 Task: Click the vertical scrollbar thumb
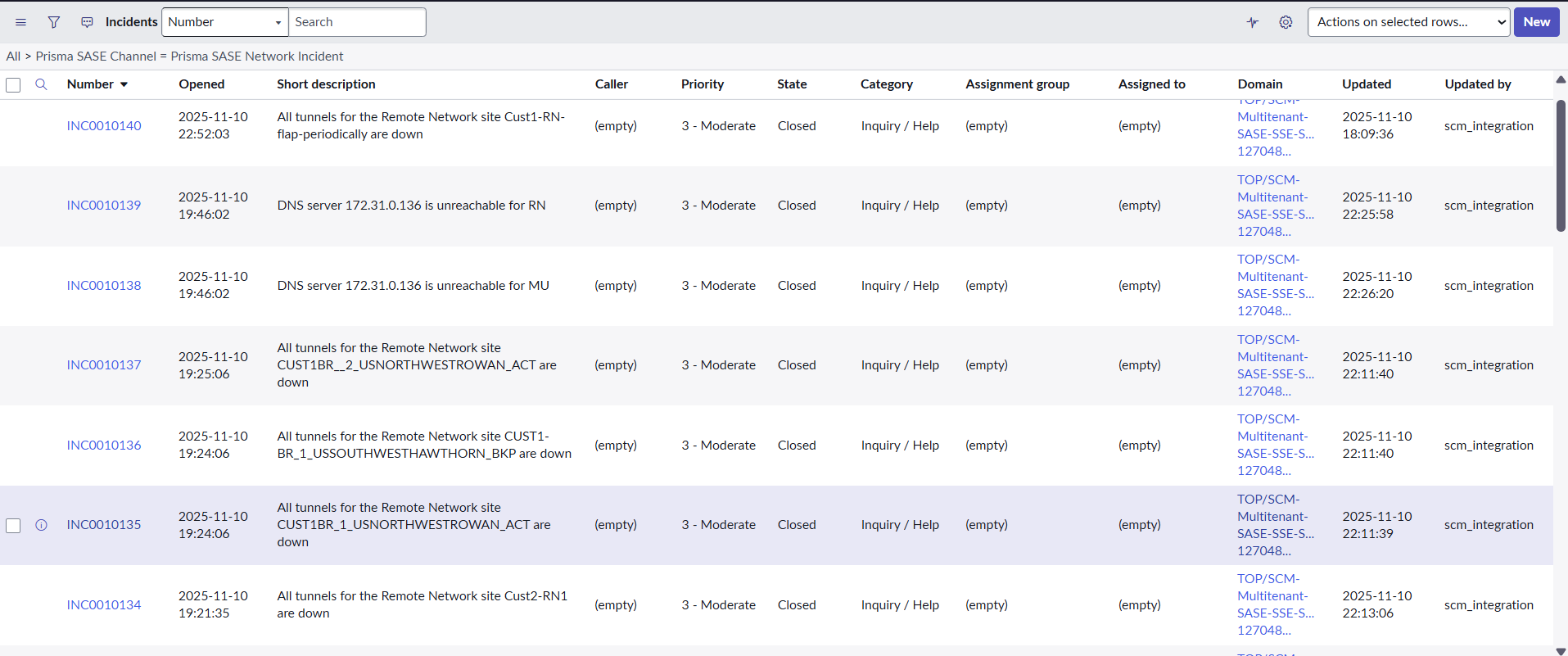click(x=1561, y=164)
